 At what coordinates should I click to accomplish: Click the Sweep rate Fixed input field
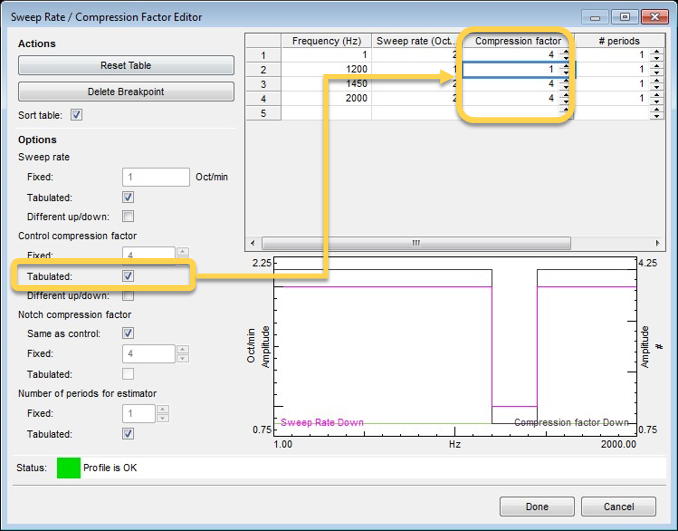[x=155, y=177]
